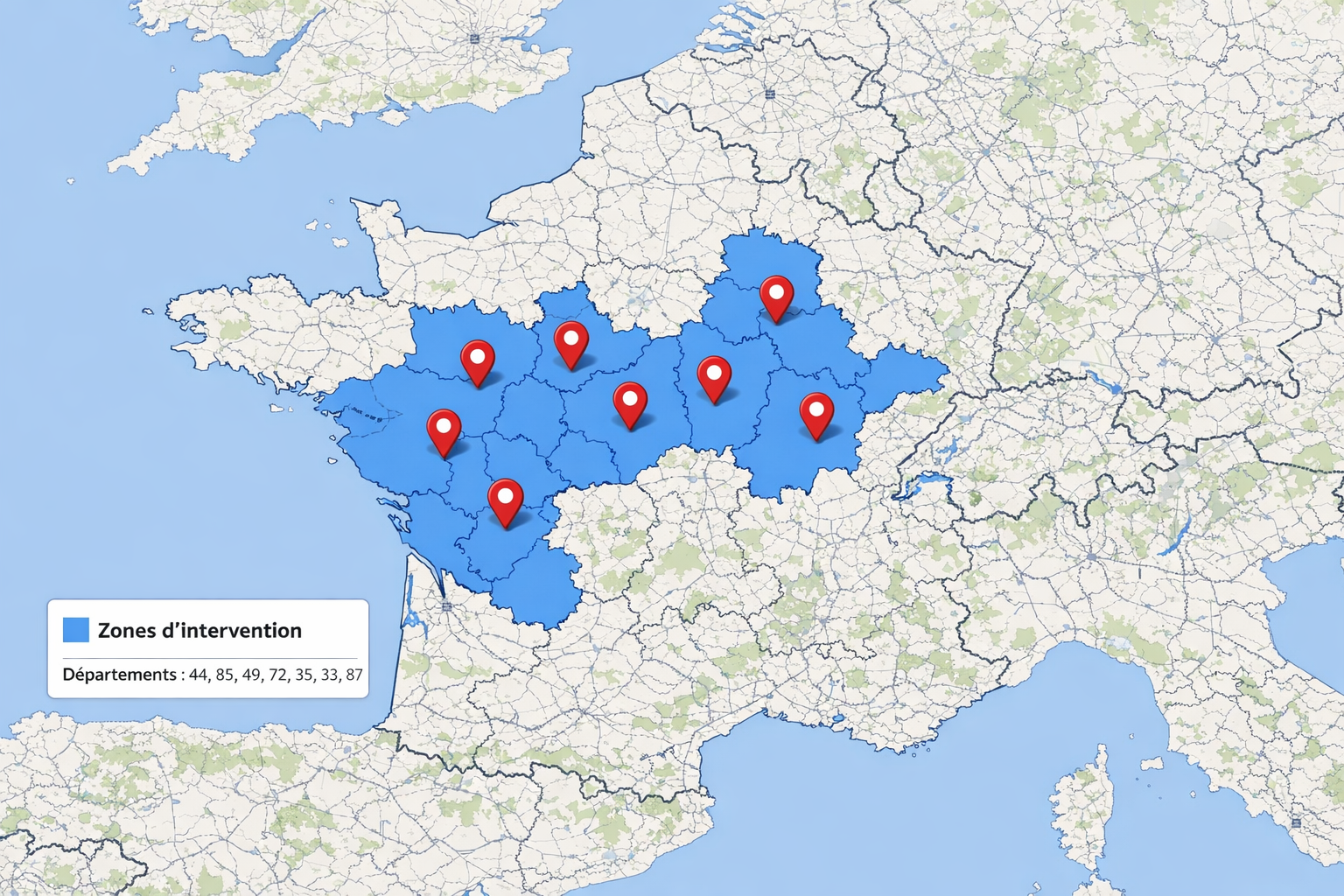Click département number 44 in the legend
This screenshot has width=1344, height=896.
[198, 675]
